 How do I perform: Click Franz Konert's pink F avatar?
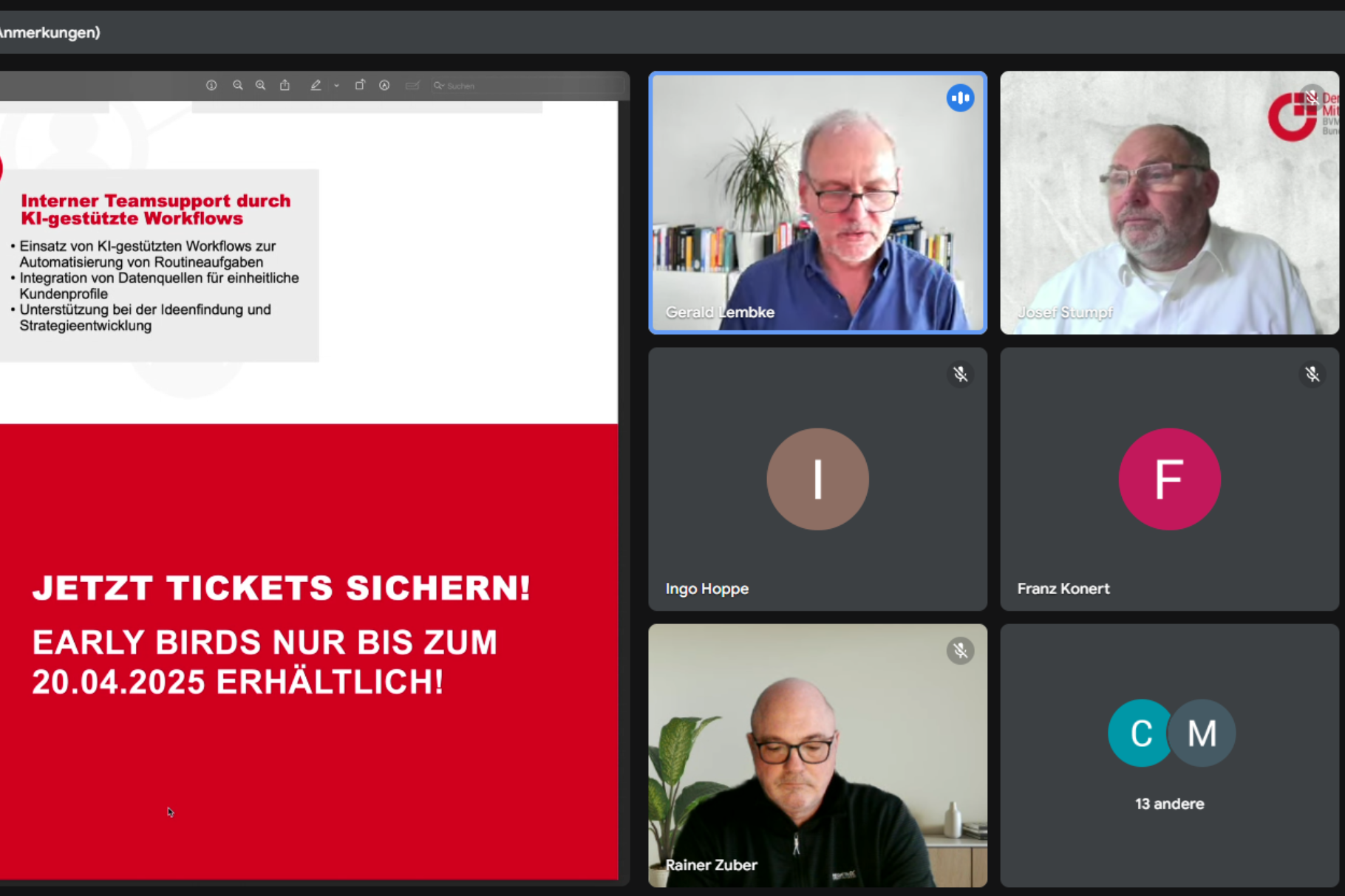(1169, 479)
